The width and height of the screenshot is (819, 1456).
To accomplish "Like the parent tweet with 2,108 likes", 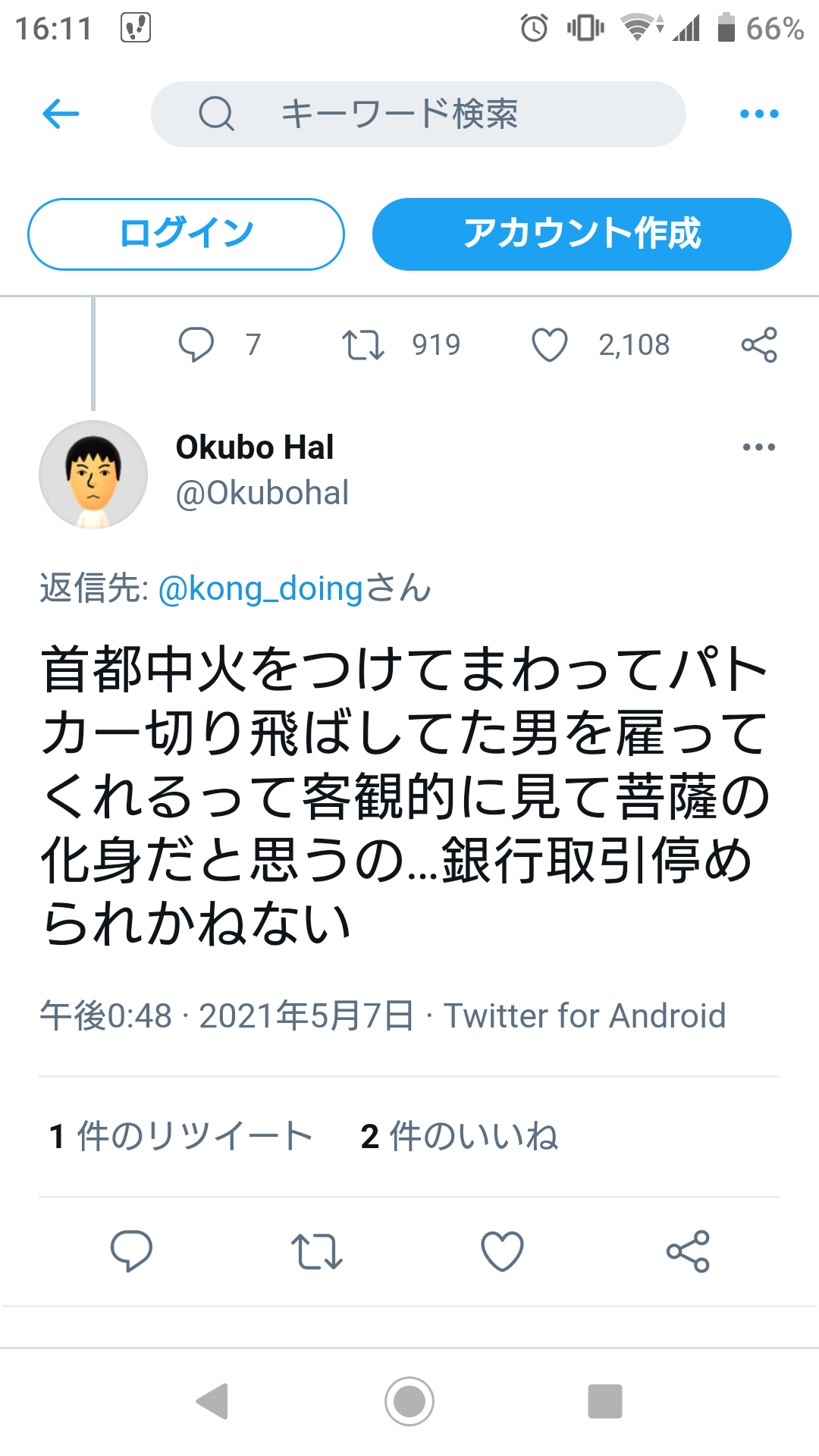I will click(550, 345).
